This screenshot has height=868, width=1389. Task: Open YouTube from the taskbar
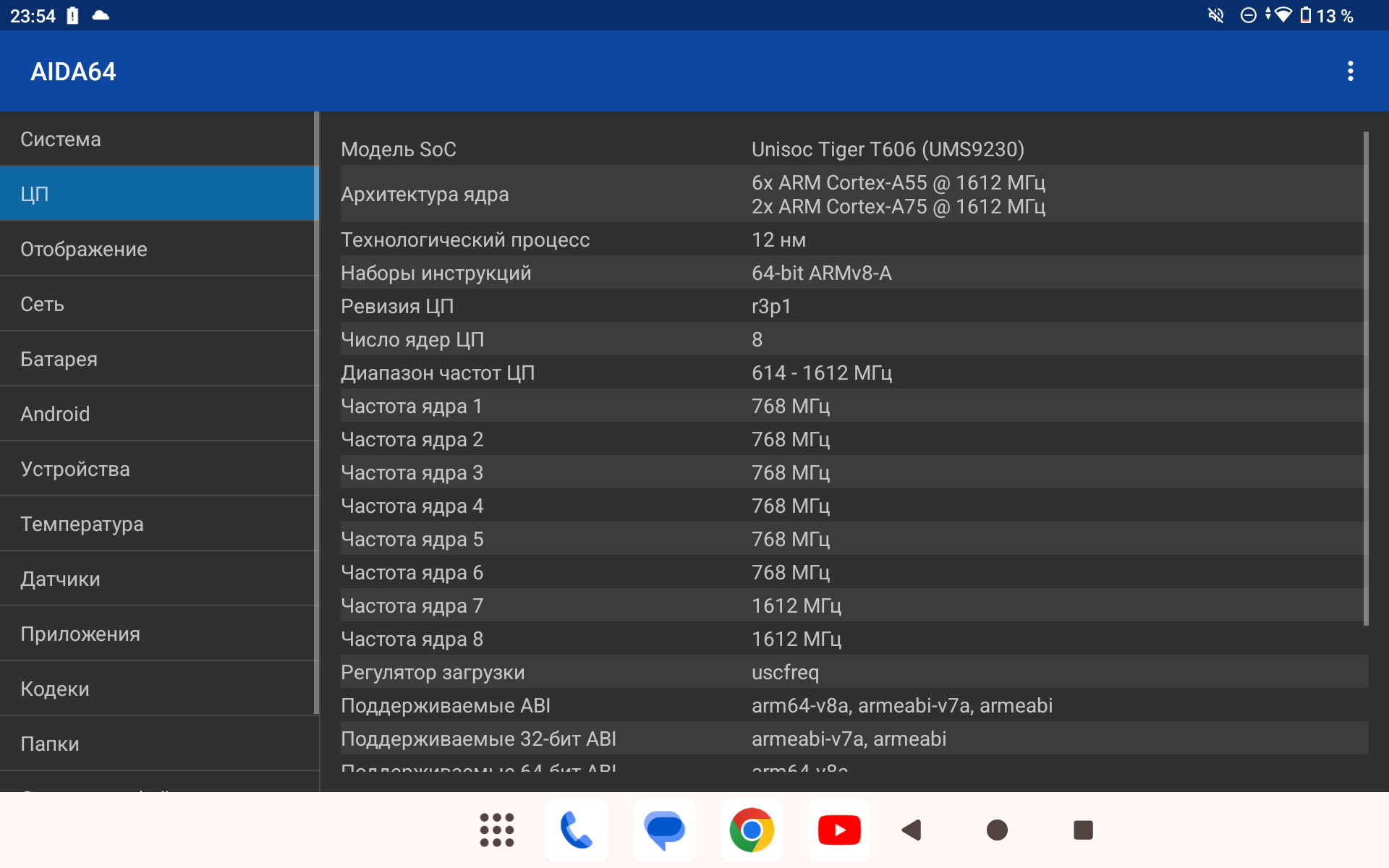(839, 830)
